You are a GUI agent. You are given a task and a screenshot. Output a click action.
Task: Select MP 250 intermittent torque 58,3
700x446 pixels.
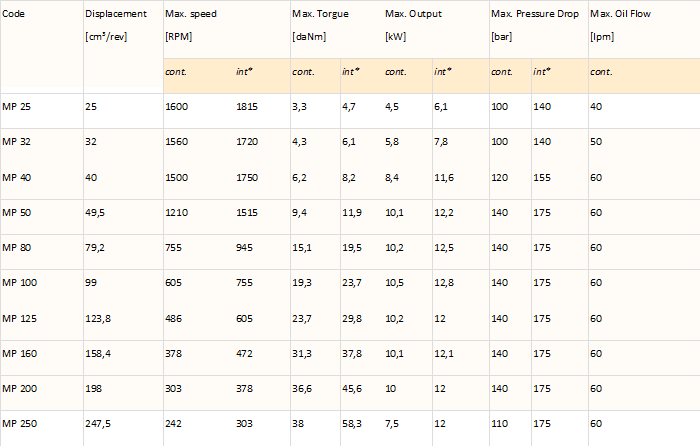pyautogui.click(x=352, y=424)
